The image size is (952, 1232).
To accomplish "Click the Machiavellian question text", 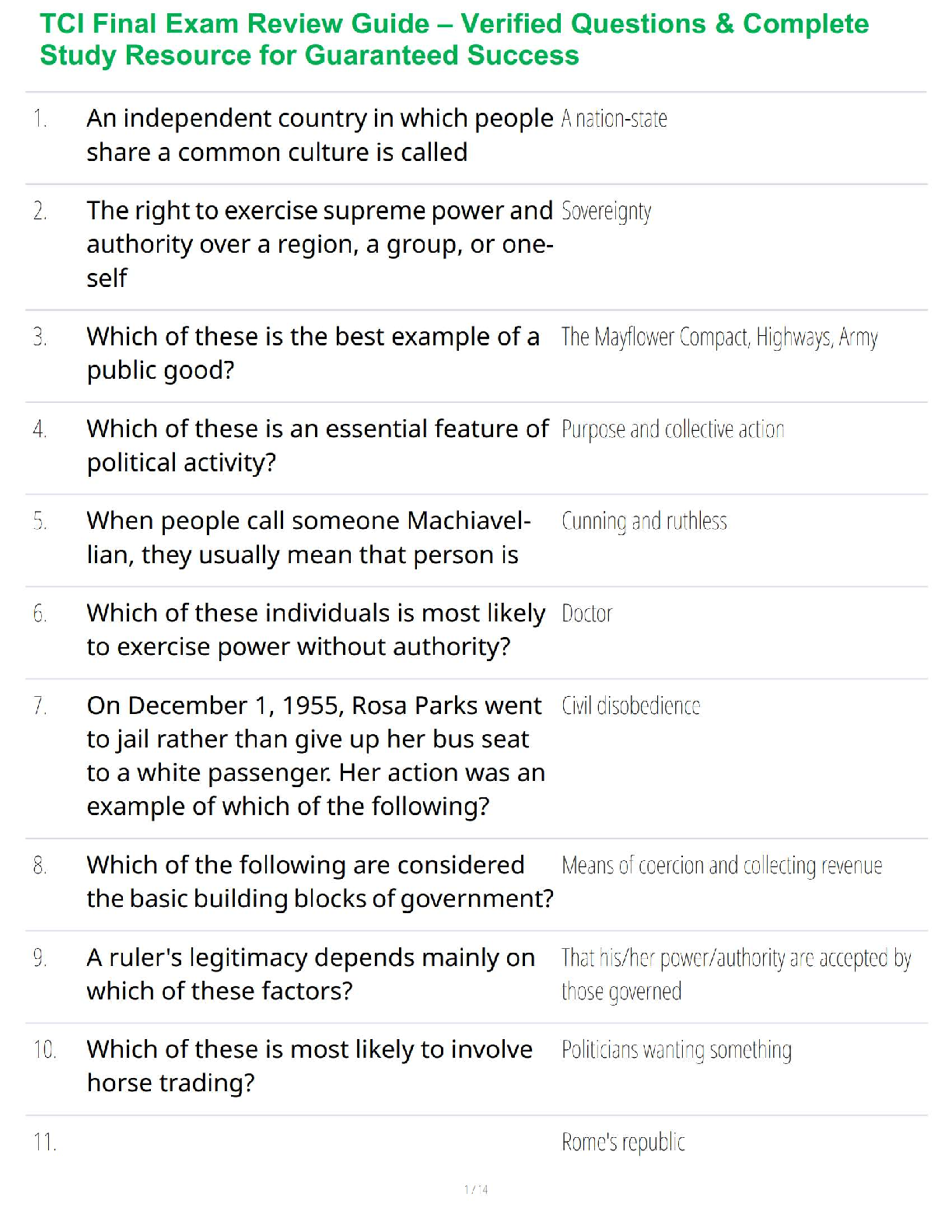I will [308, 537].
